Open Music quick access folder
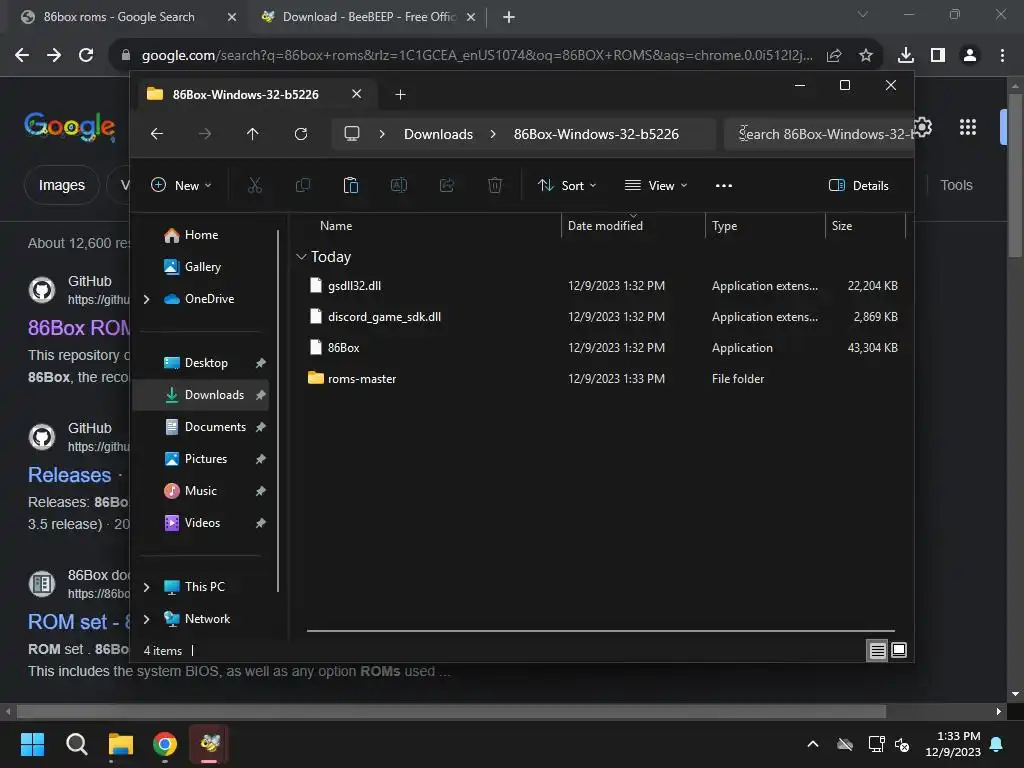 200,491
